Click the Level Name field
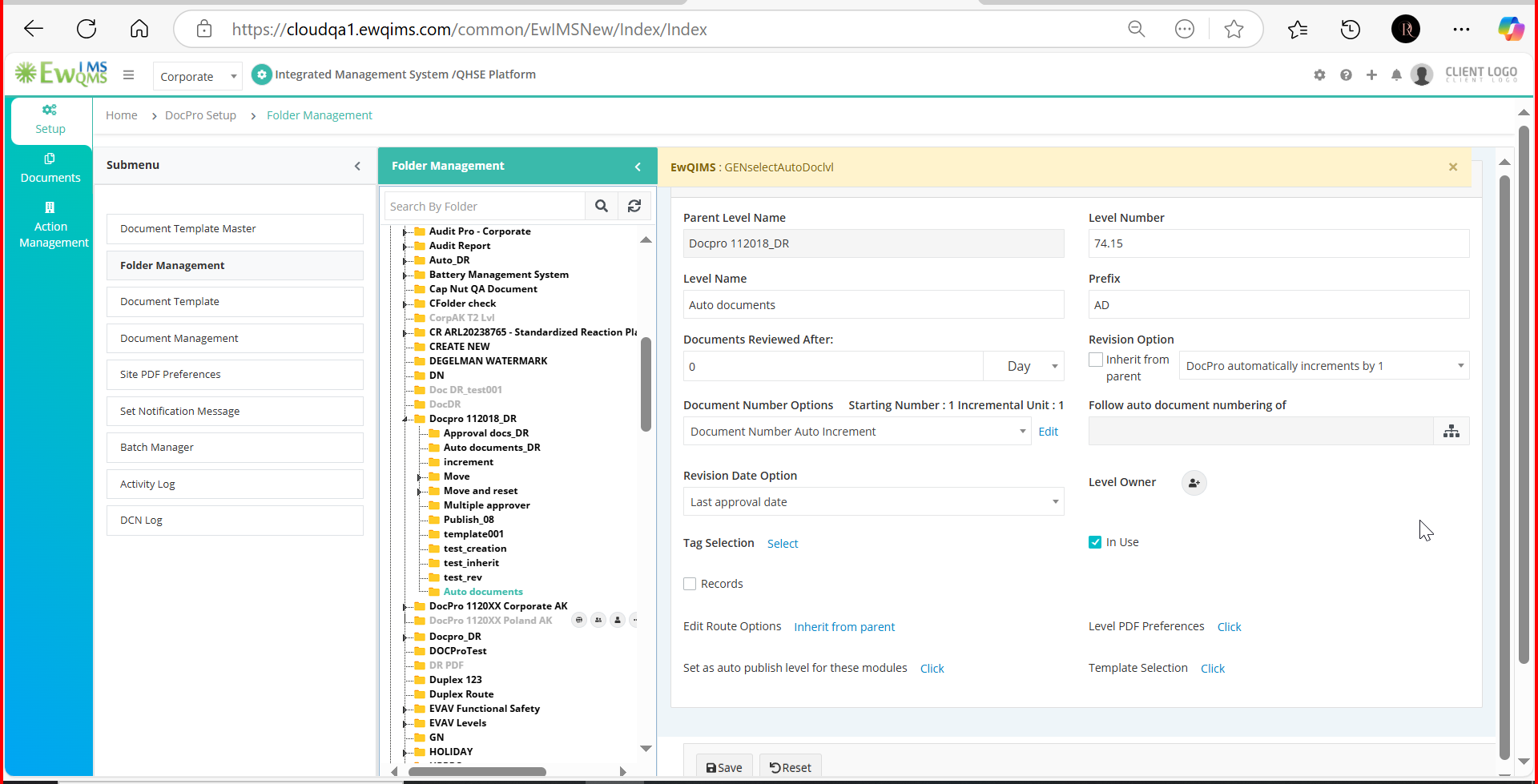1538x784 pixels. coord(873,305)
